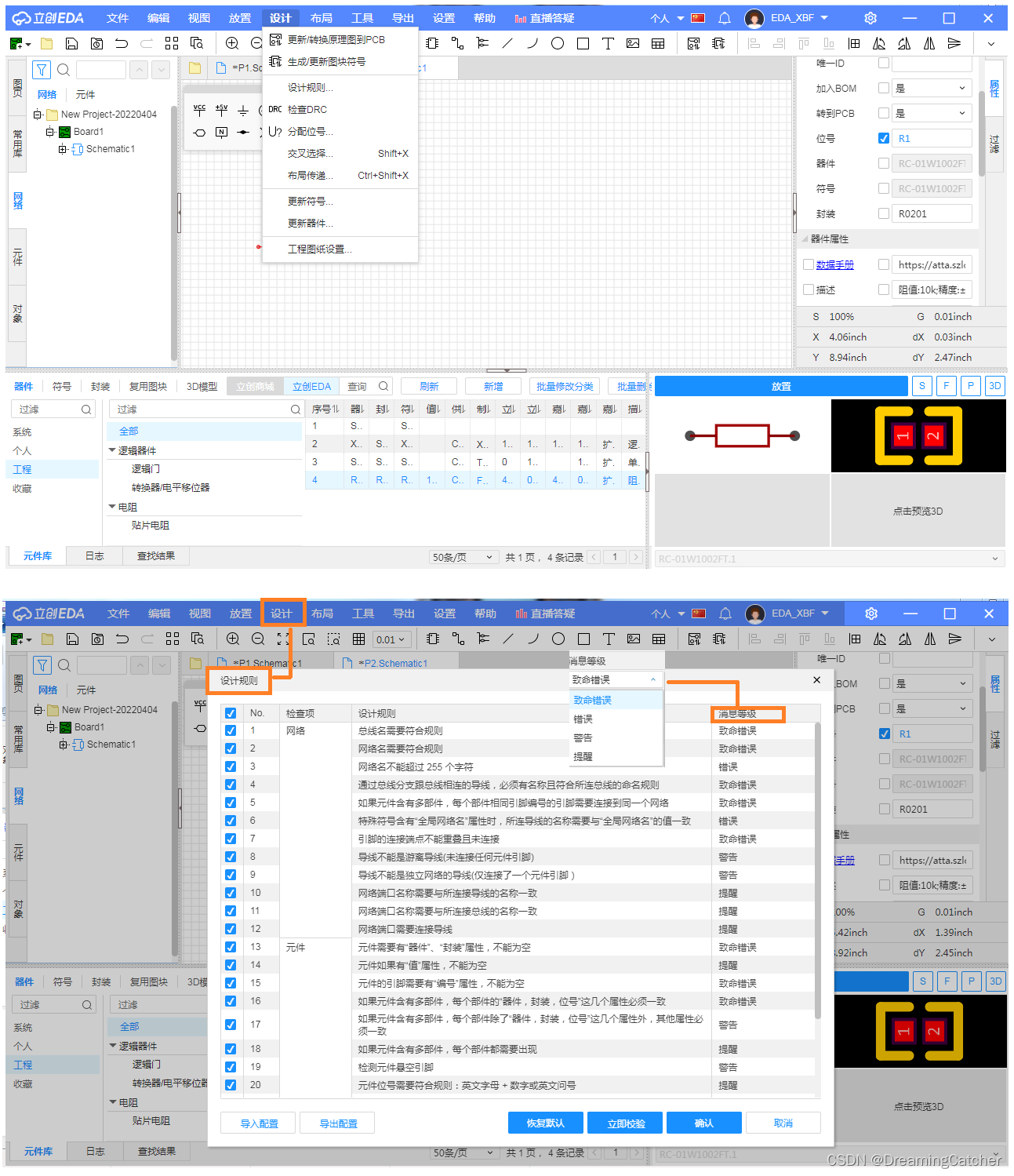The width and height of the screenshot is (1014, 1176).
Task: Insert image tool in top screenshot toolbar
Action: 633,43
